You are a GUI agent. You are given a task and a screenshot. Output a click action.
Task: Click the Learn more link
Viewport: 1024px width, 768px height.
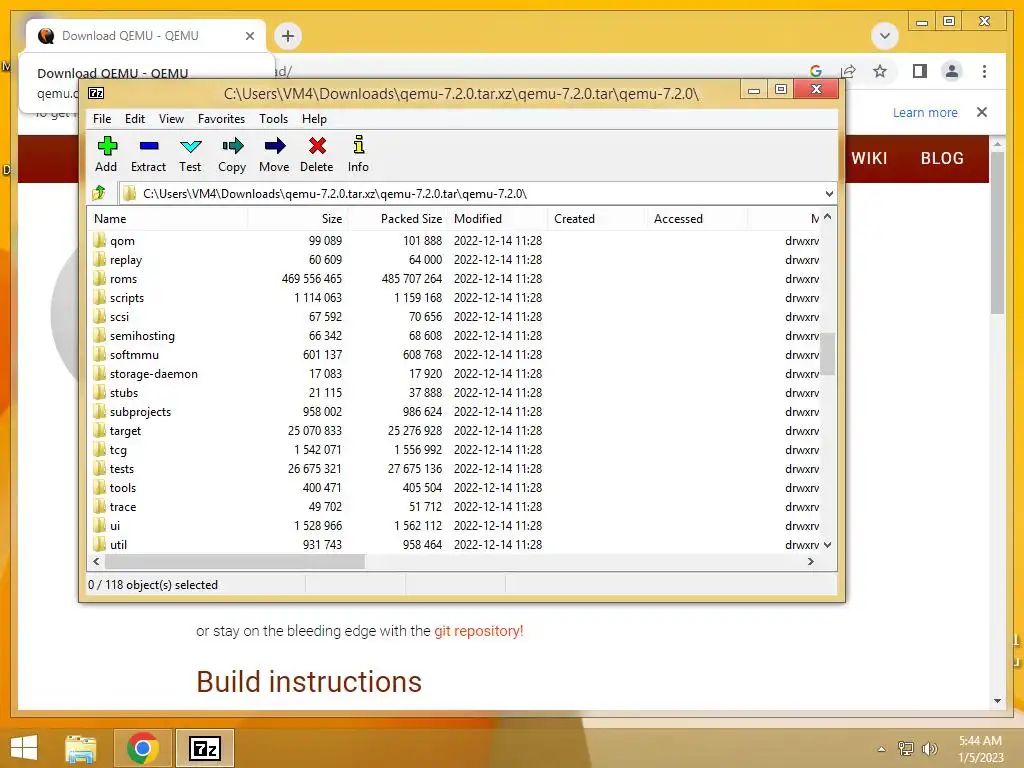pyautogui.click(x=925, y=112)
